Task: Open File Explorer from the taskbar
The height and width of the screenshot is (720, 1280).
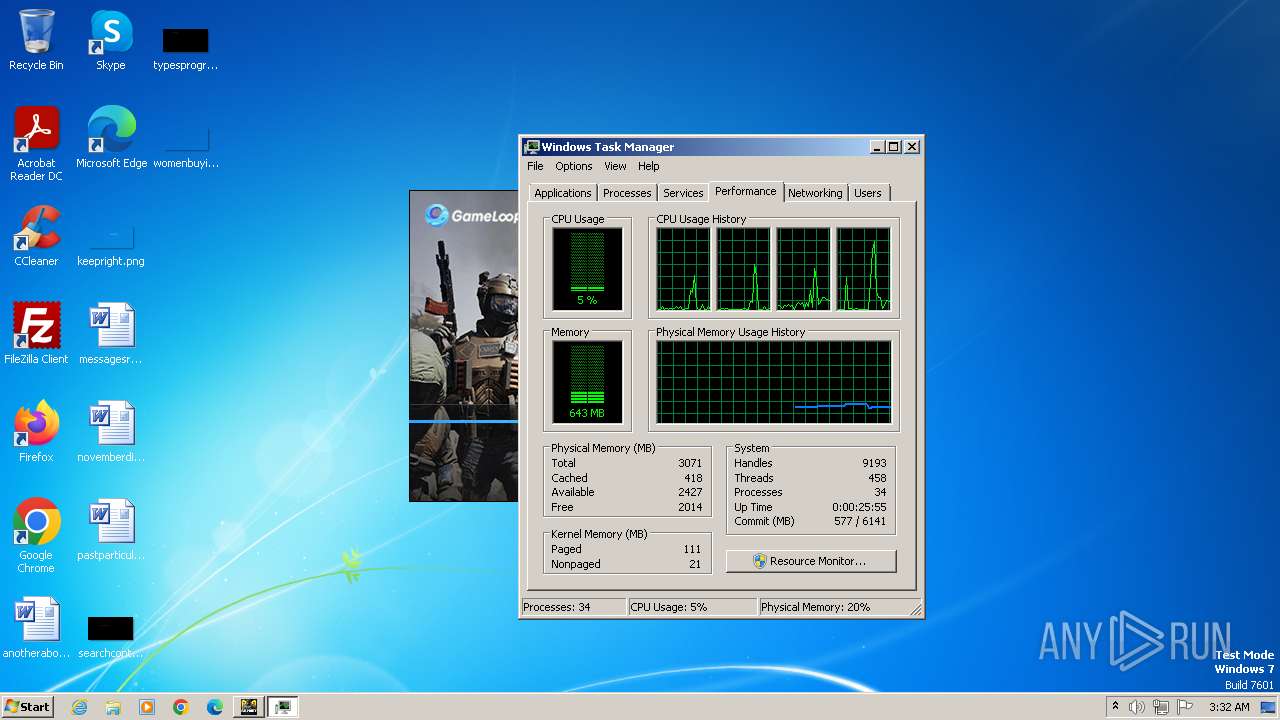Action: coord(113,707)
